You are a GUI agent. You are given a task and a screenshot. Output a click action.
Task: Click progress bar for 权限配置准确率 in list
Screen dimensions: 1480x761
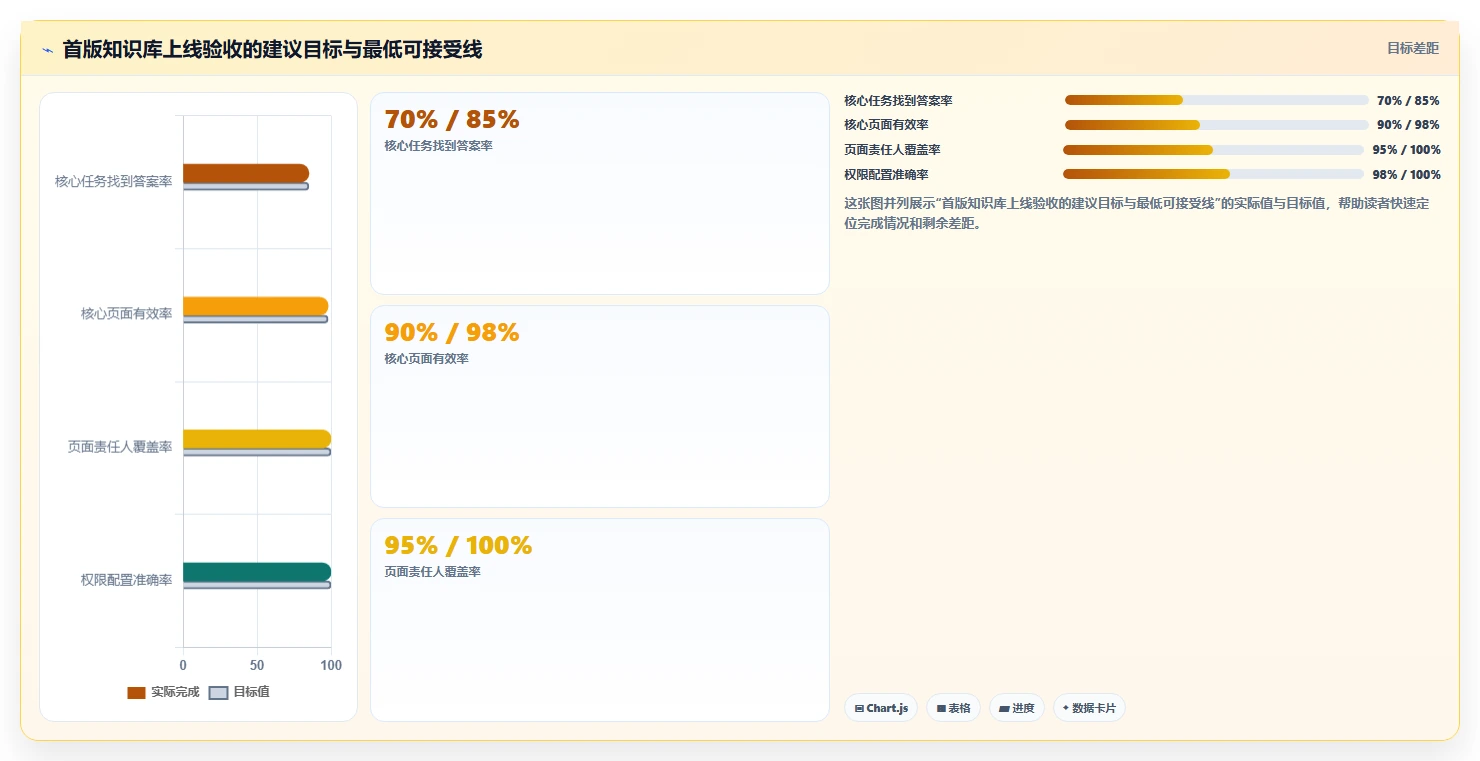pos(1213,174)
